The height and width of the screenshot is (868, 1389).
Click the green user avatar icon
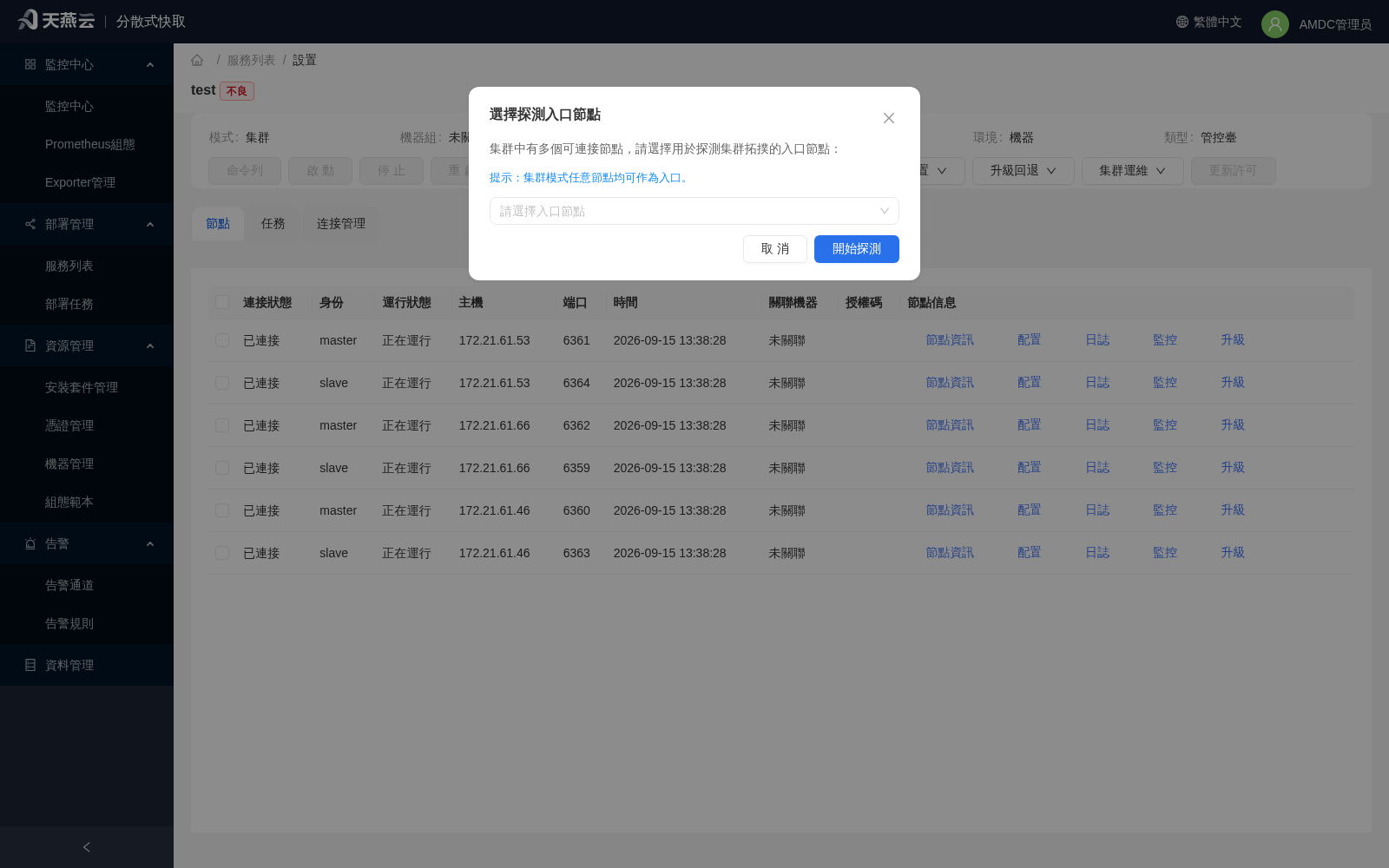[1274, 24]
